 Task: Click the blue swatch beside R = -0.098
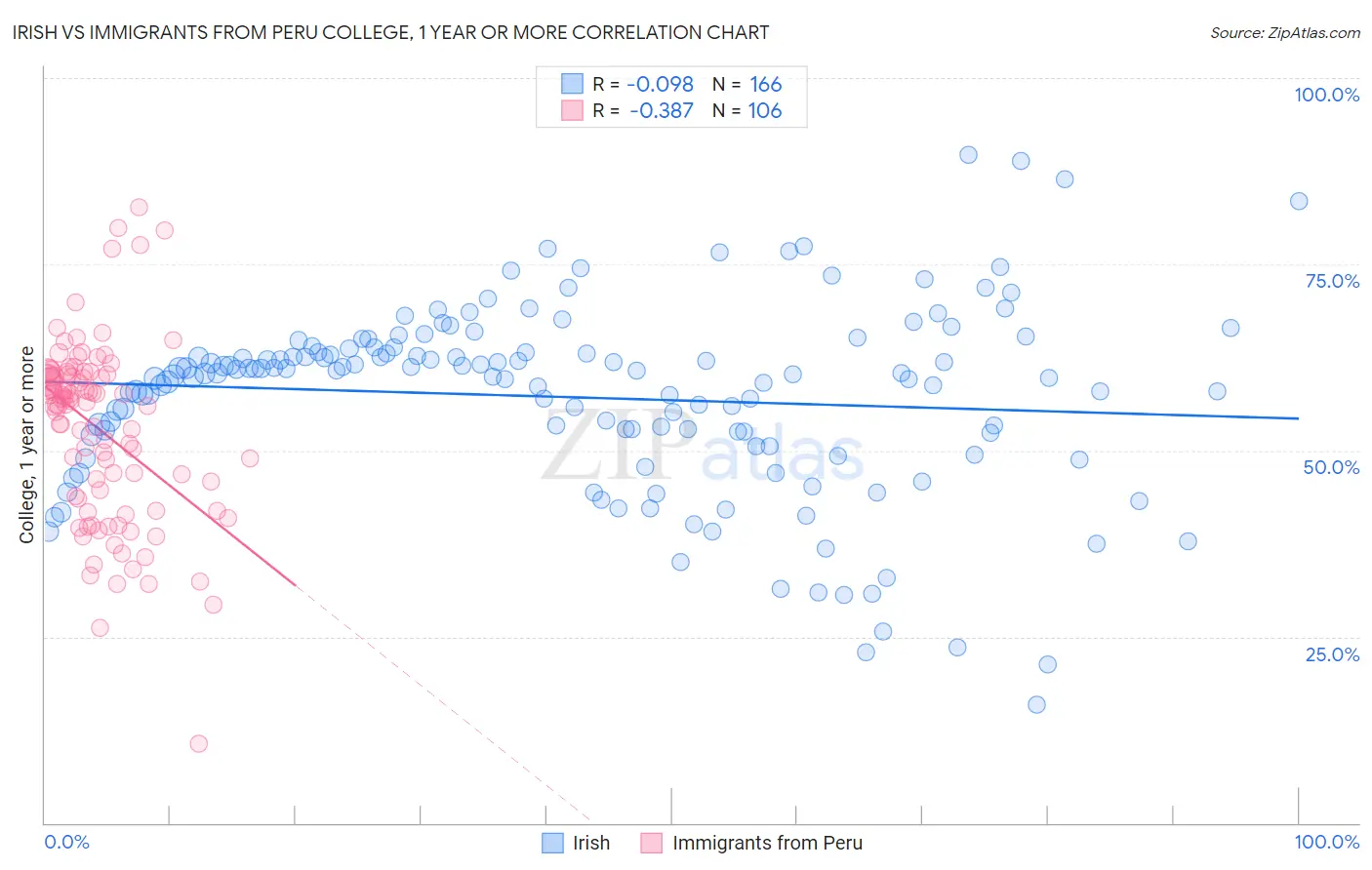[572, 84]
